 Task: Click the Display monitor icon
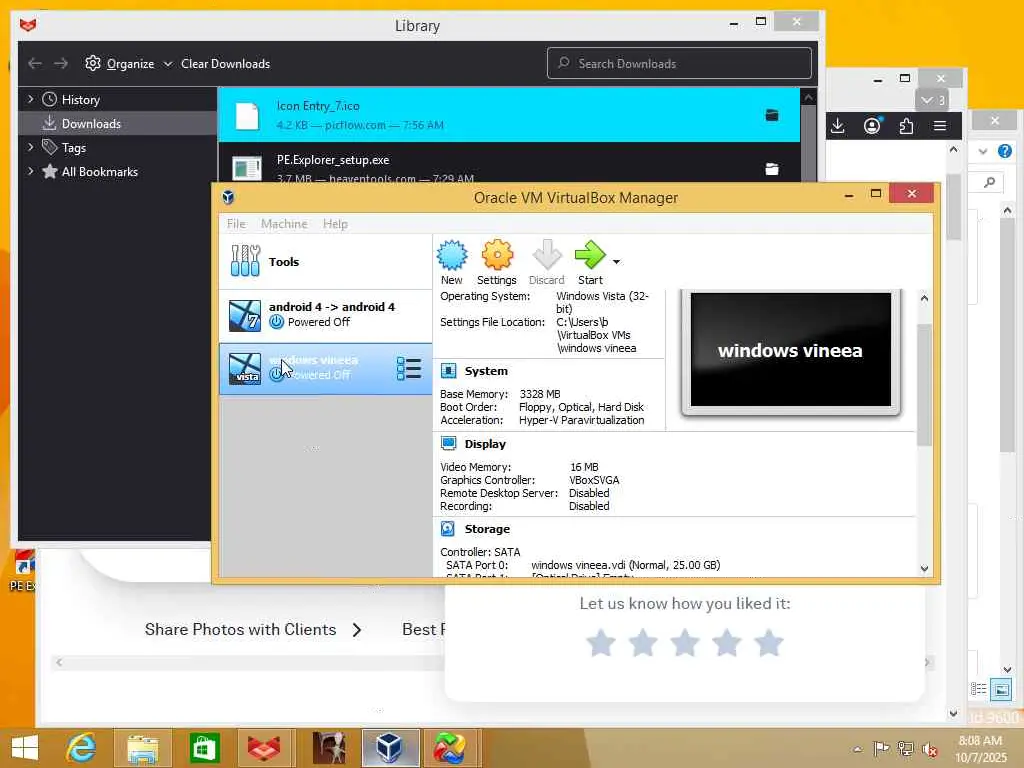pyautogui.click(x=449, y=444)
